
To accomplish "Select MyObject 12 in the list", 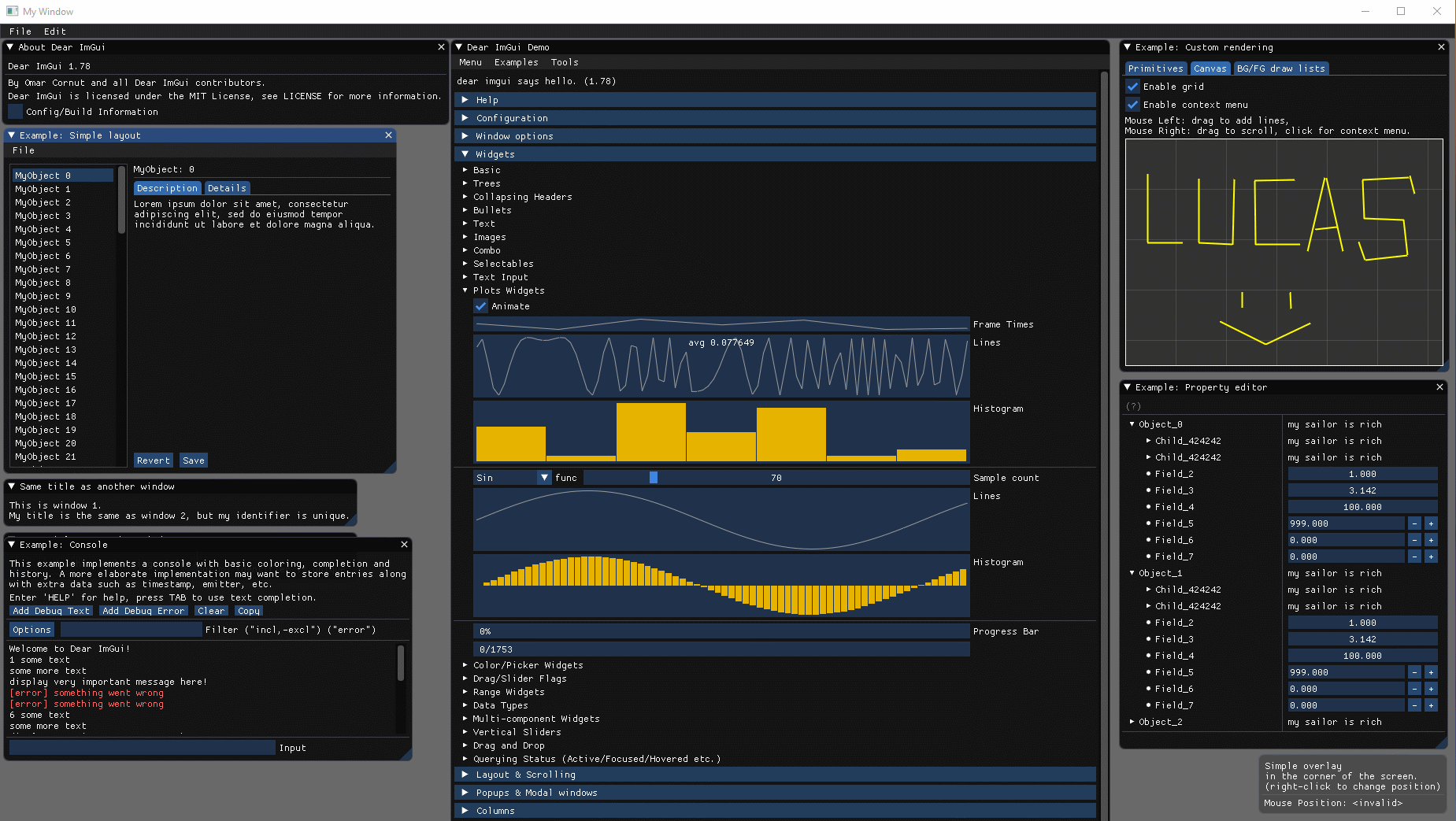I will coord(63,336).
